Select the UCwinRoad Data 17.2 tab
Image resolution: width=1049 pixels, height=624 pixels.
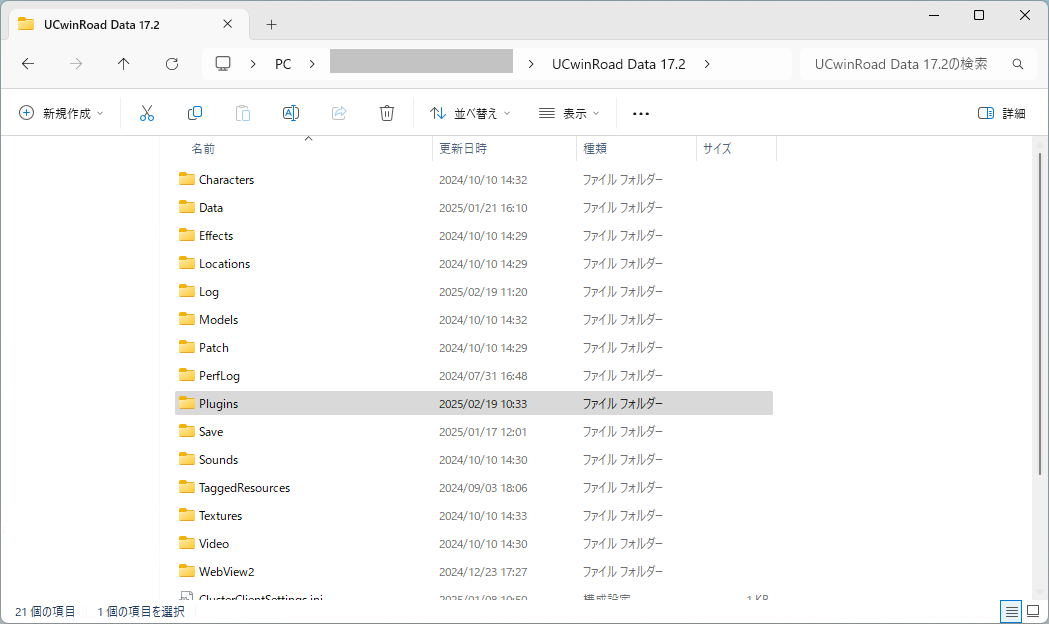[x=125, y=24]
